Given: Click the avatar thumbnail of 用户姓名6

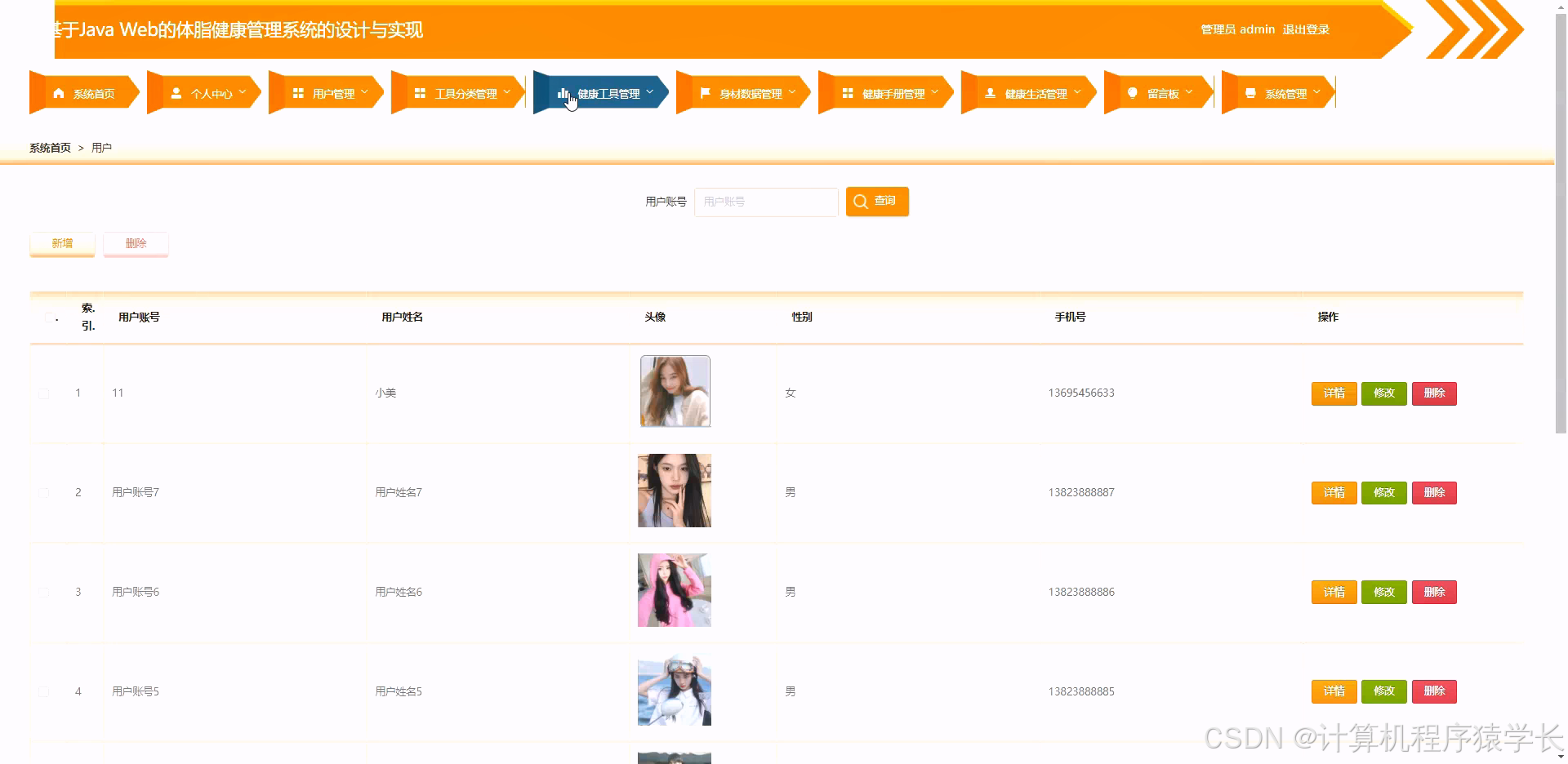Looking at the screenshot, I should (675, 590).
